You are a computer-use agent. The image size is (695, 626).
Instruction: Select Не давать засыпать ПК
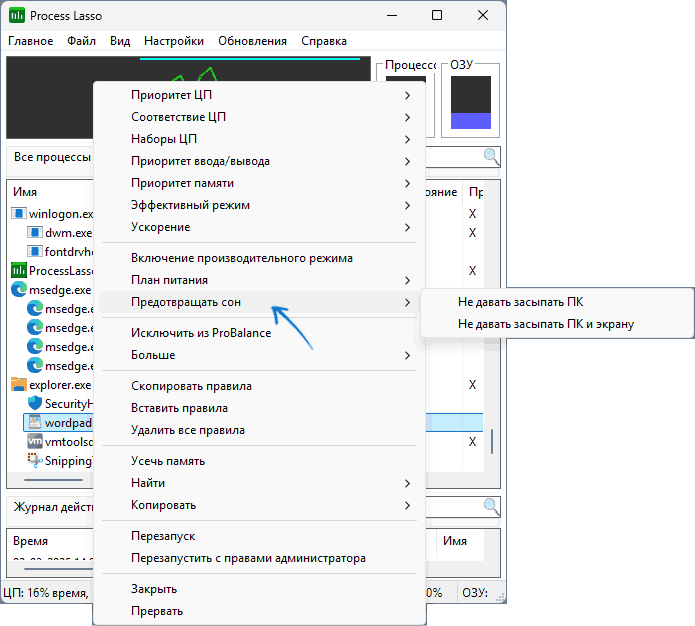(x=557, y=302)
